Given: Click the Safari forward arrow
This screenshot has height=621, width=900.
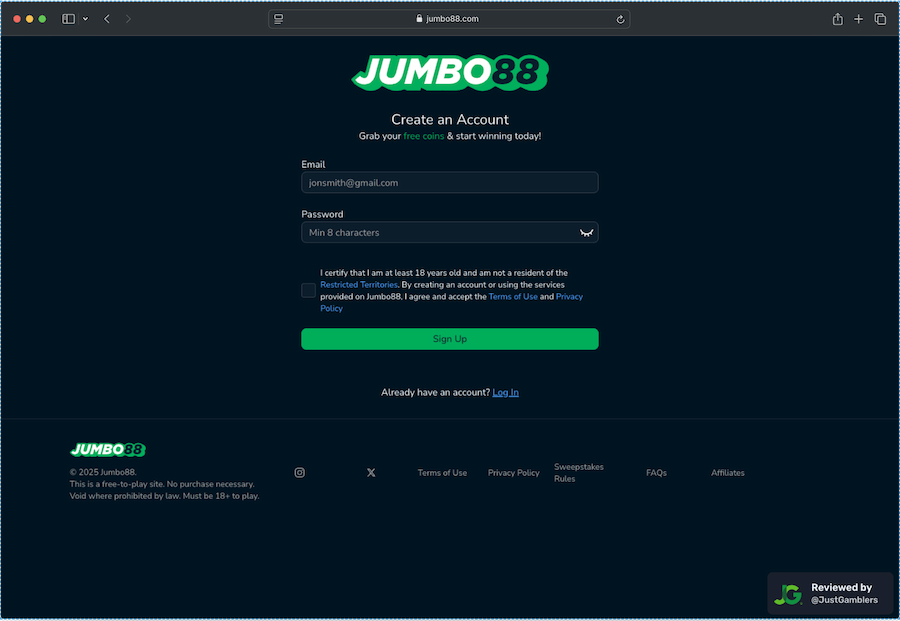Looking at the screenshot, I should coord(128,19).
